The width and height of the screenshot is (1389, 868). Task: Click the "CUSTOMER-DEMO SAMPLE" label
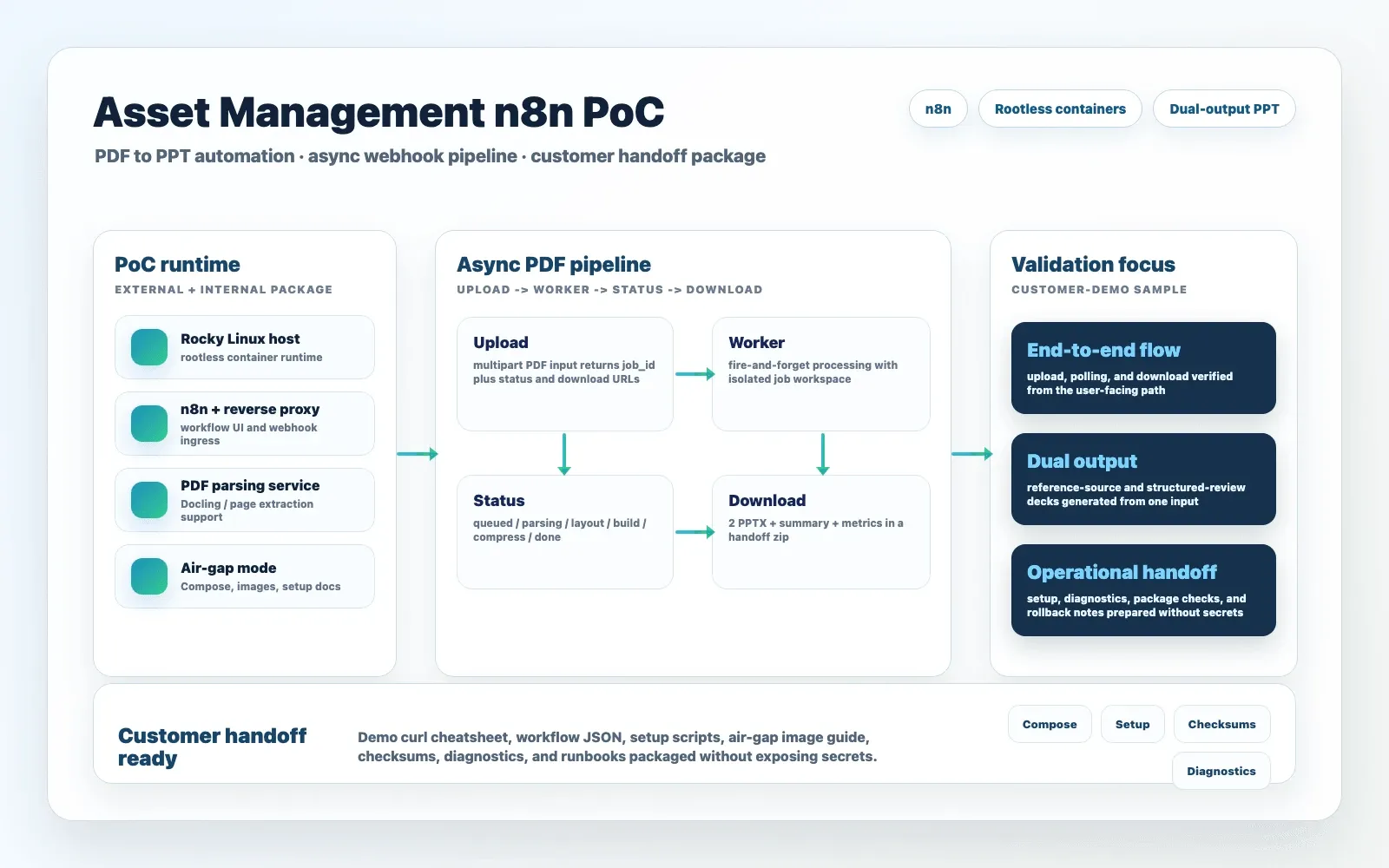1099,290
